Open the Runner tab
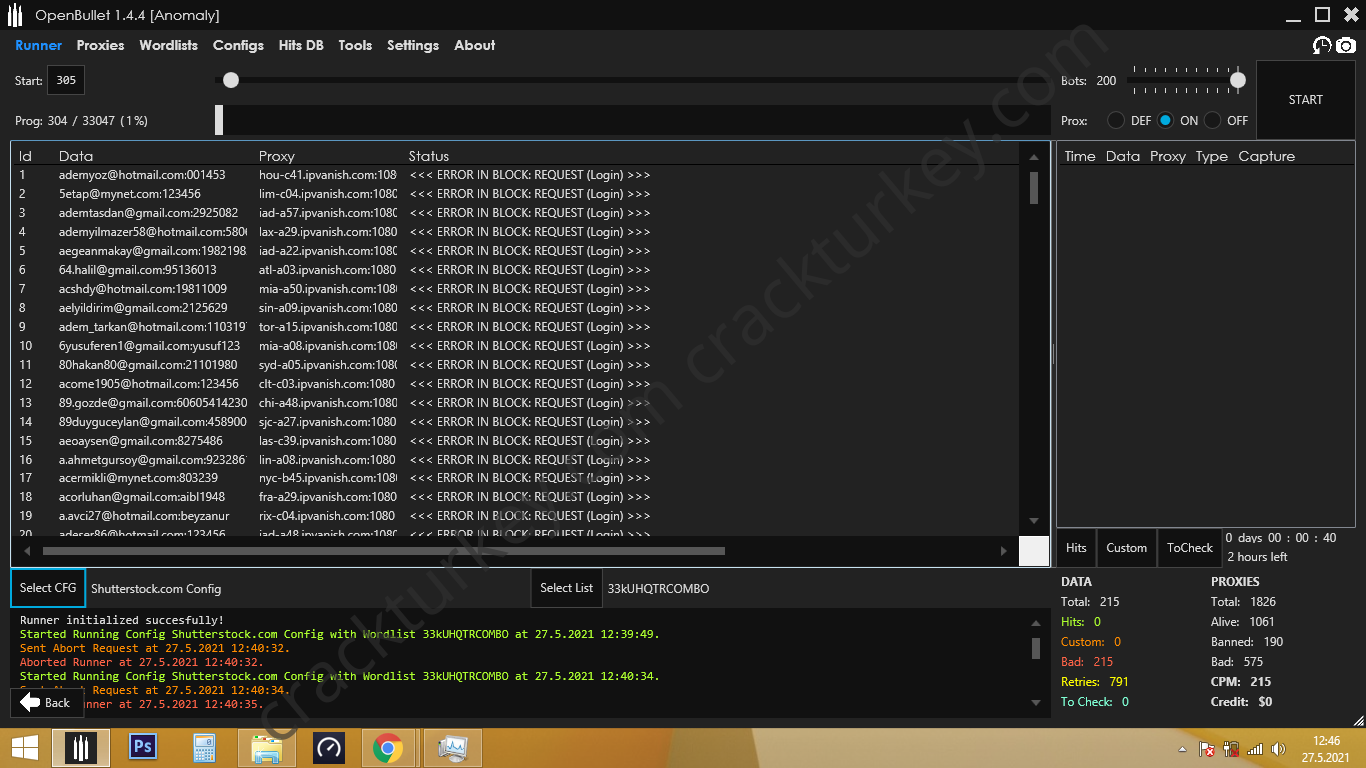This screenshot has width=1366, height=768. coord(39,45)
